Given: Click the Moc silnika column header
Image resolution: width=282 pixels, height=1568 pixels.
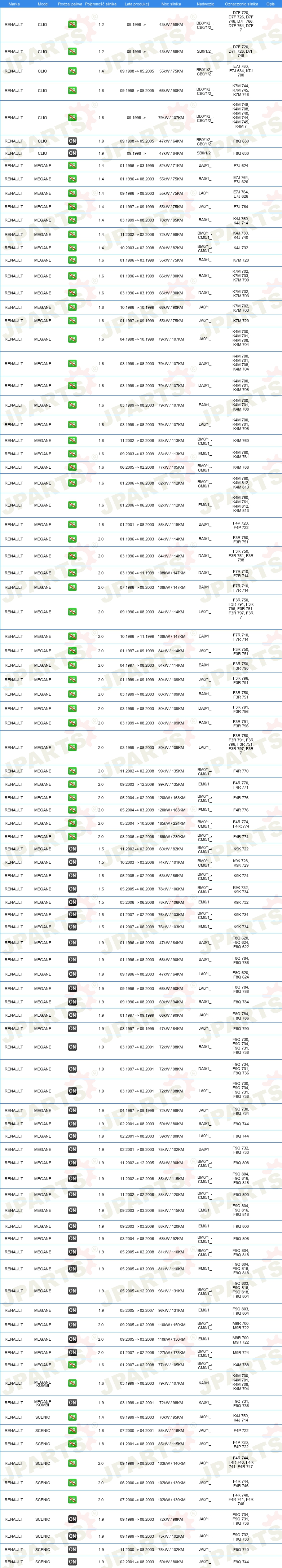Looking at the screenshot, I should pos(171,4).
